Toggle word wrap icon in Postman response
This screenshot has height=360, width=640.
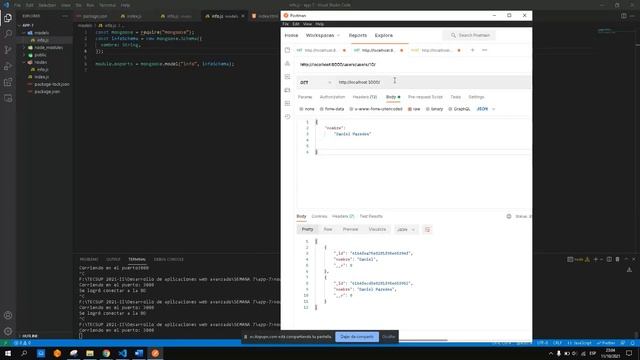coord(427,229)
